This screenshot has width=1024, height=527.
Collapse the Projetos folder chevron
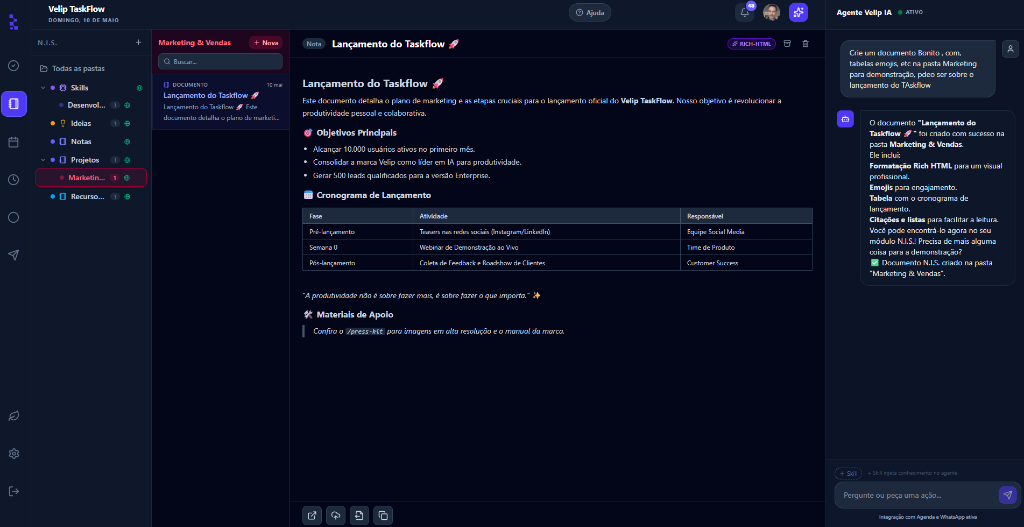coord(43,160)
